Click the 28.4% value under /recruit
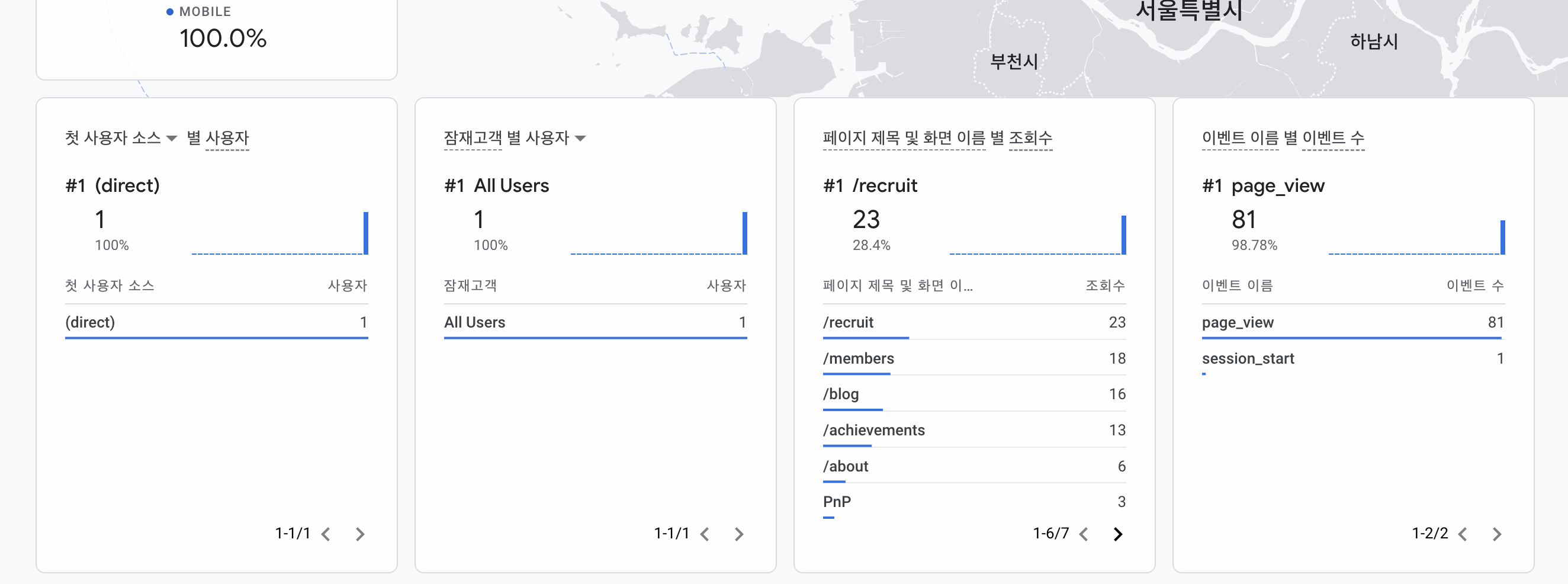This screenshot has height=584, width=1568. tap(871, 245)
